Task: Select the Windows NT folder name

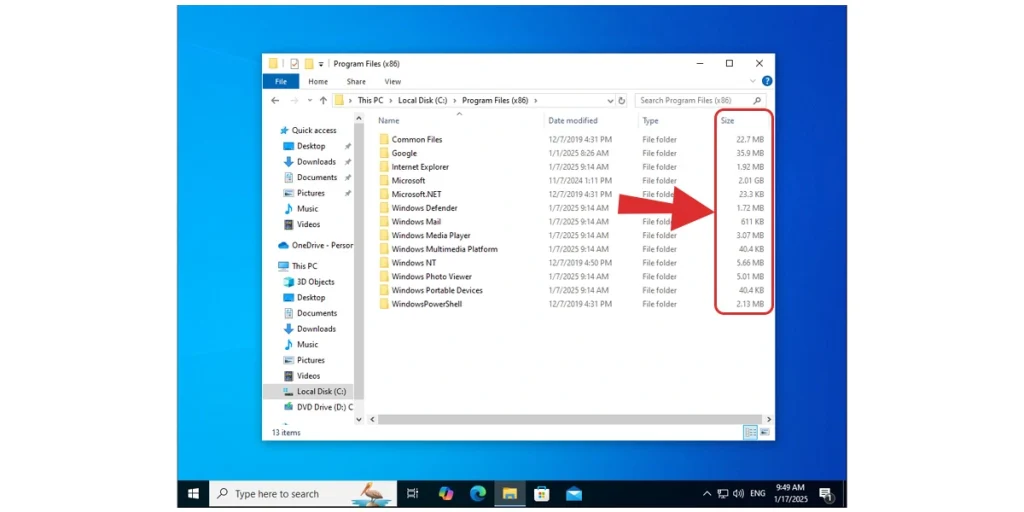Action: 414,263
